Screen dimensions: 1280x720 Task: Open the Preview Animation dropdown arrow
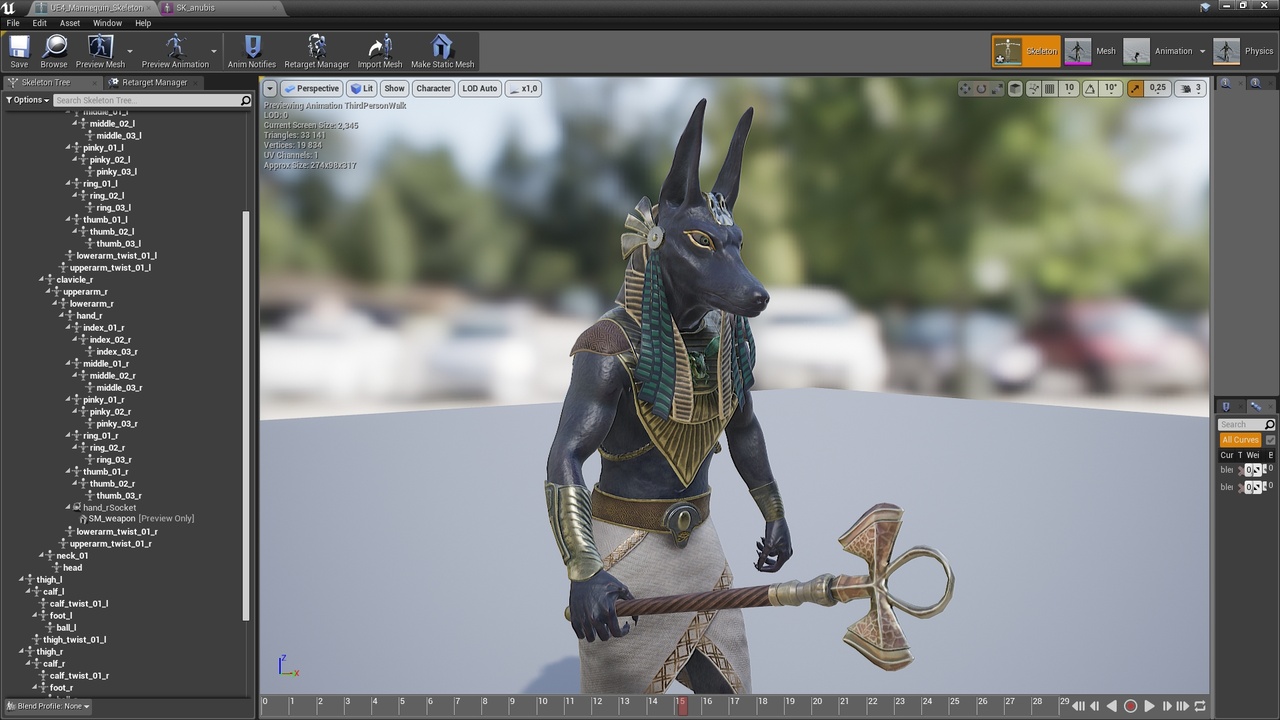[x=214, y=51]
